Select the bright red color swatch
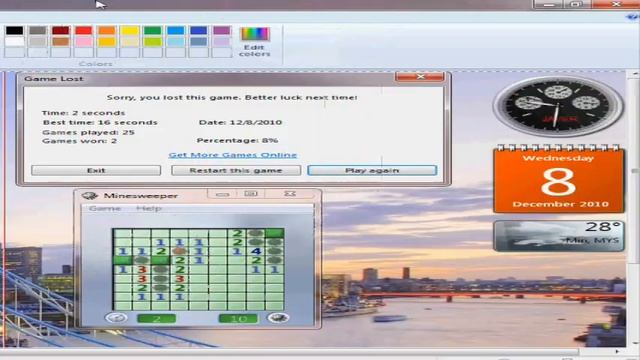This screenshot has height=360, width=640. 84,31
